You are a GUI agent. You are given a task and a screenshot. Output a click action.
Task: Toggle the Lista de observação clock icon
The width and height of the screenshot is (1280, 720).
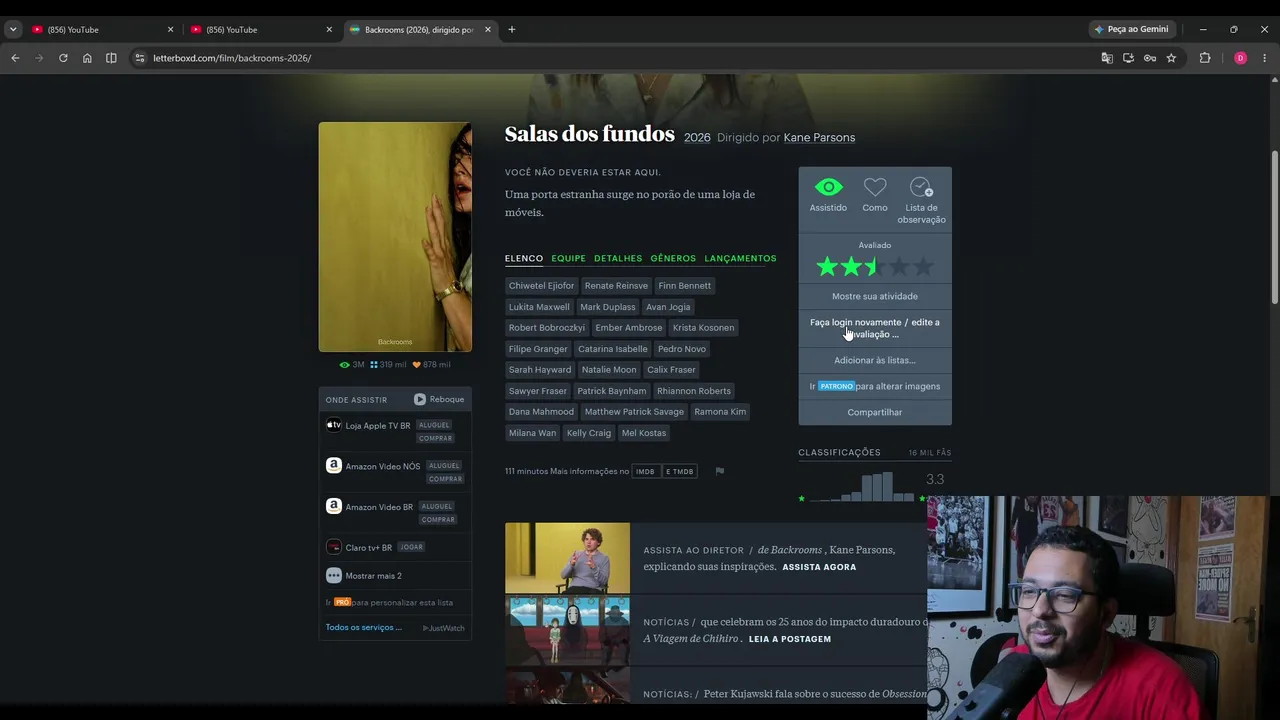921,187
